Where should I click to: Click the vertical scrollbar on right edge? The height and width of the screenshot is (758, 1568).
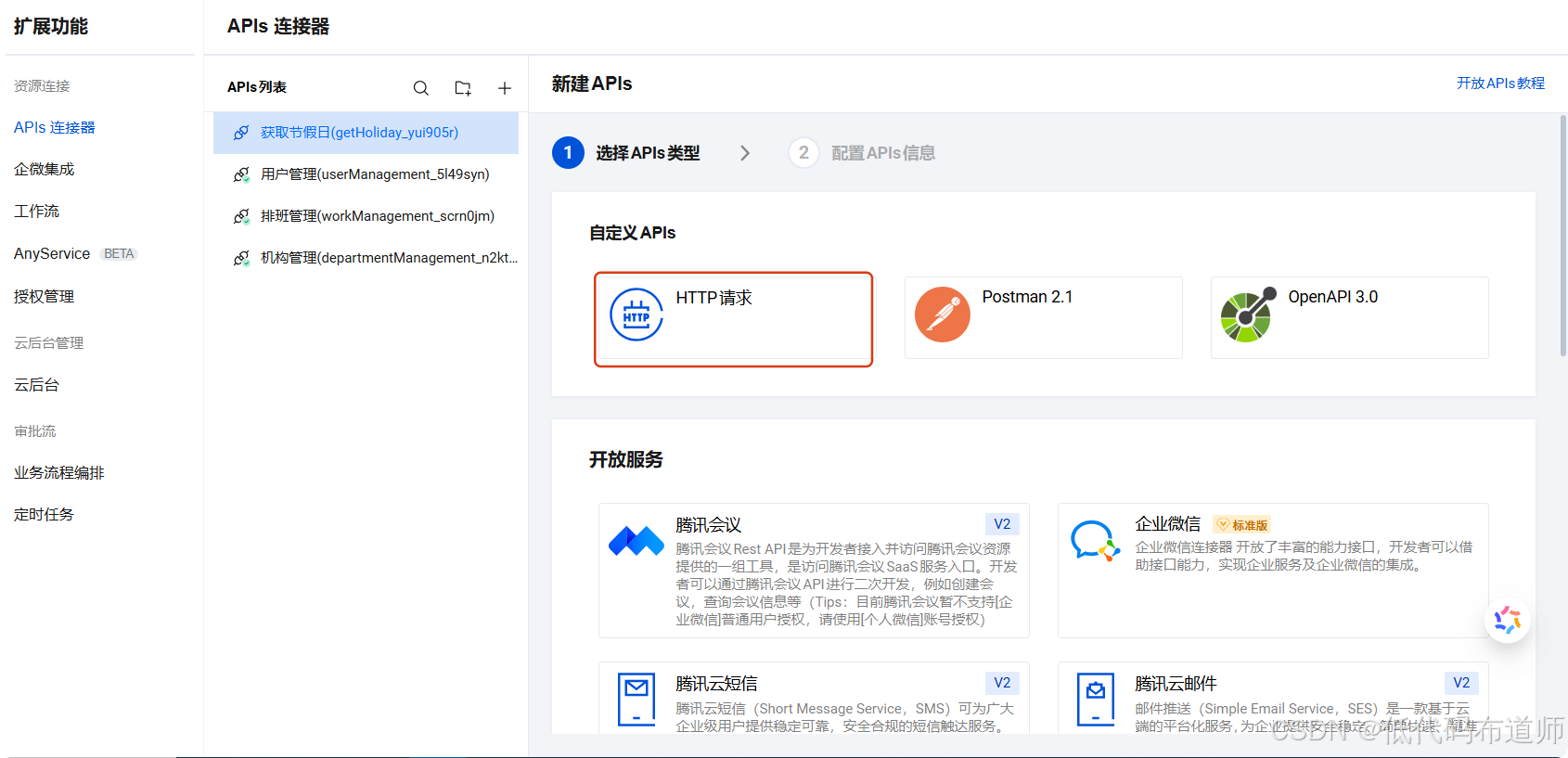tap(1562, 236)
